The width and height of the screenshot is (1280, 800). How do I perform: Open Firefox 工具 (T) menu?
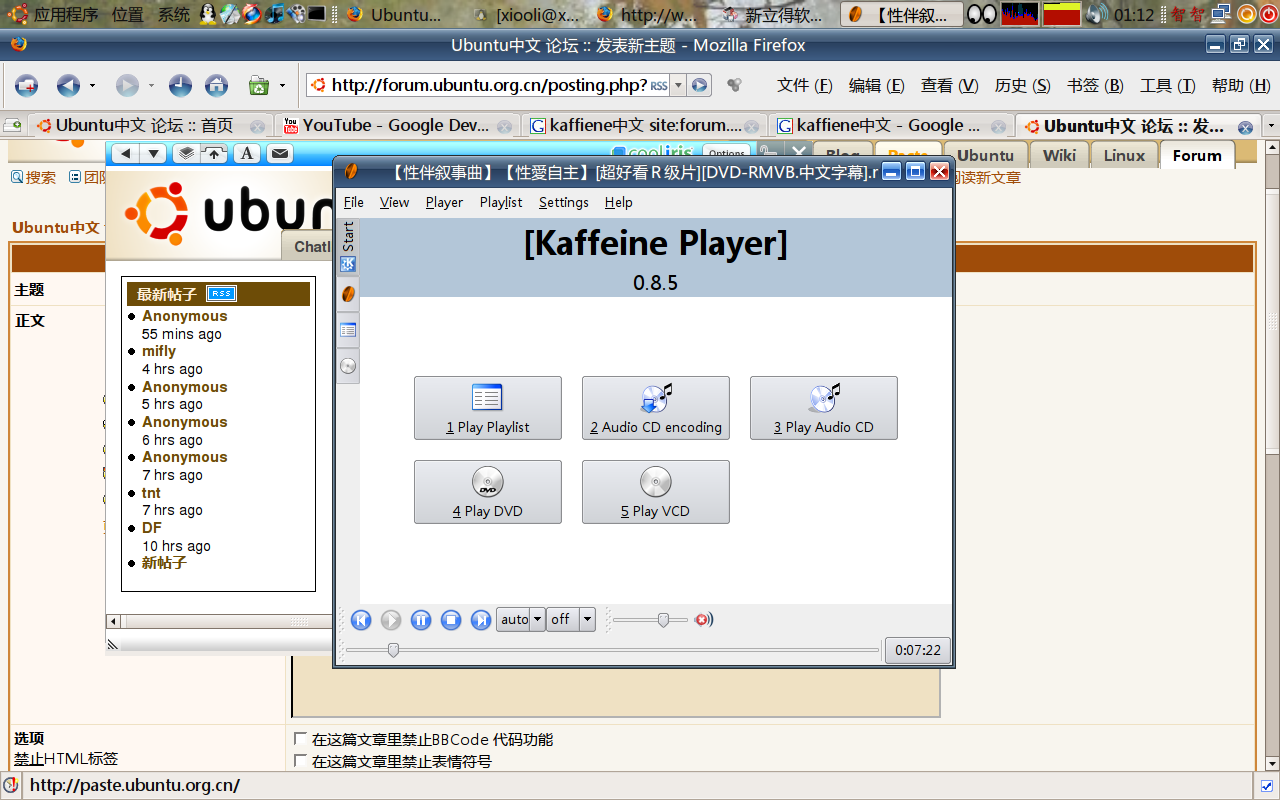click(1168, 86)
